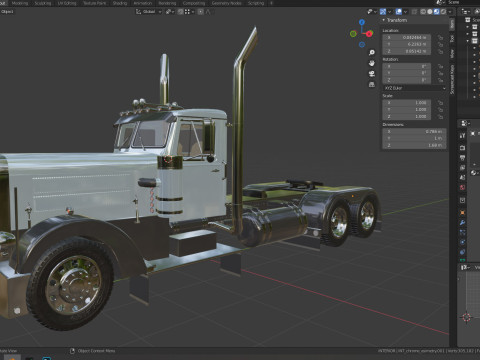Open the Particles properties icon
Screen dimensions: 480x360
coord(462,232)
